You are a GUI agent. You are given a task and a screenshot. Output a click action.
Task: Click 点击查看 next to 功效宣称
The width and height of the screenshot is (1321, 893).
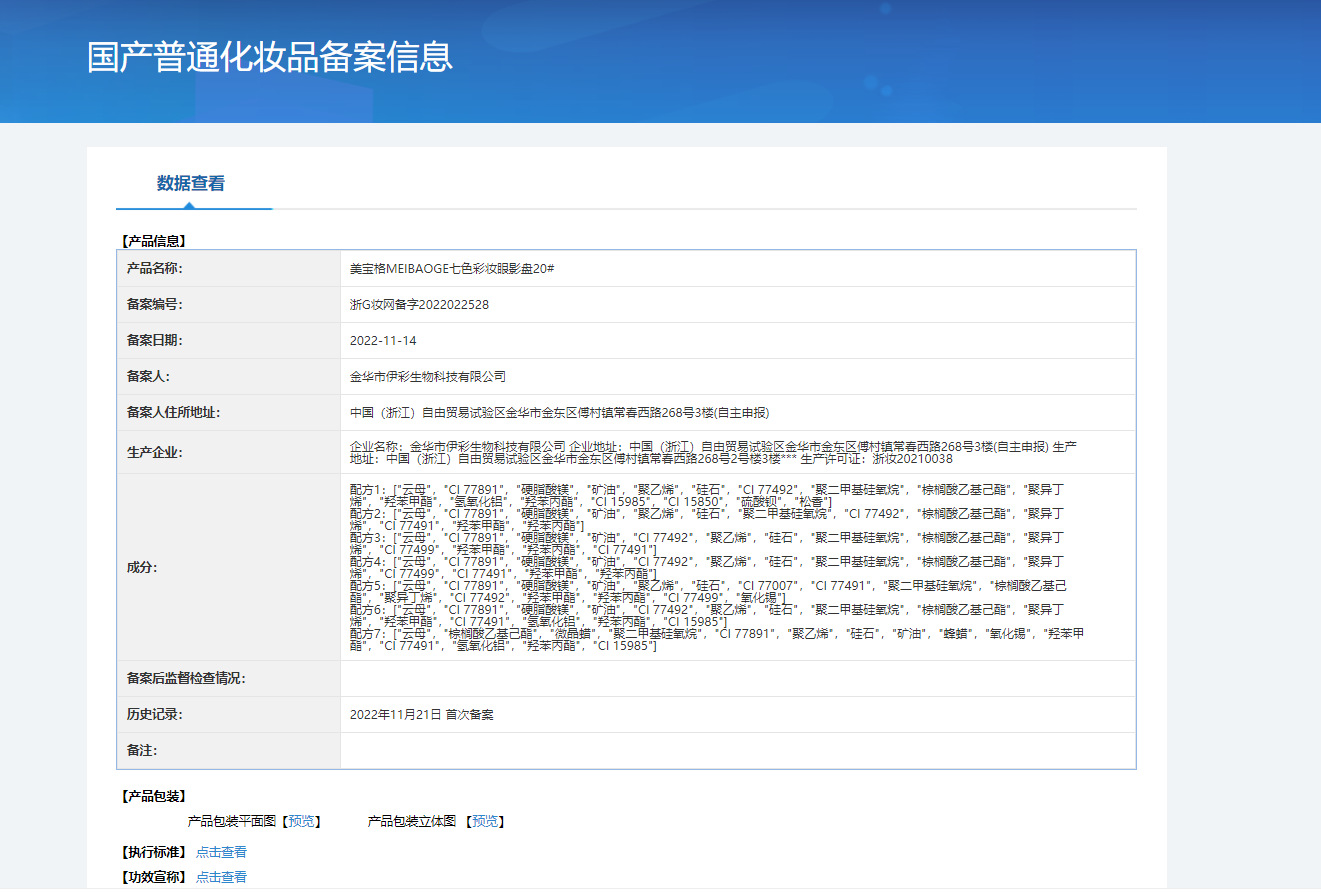221,877
